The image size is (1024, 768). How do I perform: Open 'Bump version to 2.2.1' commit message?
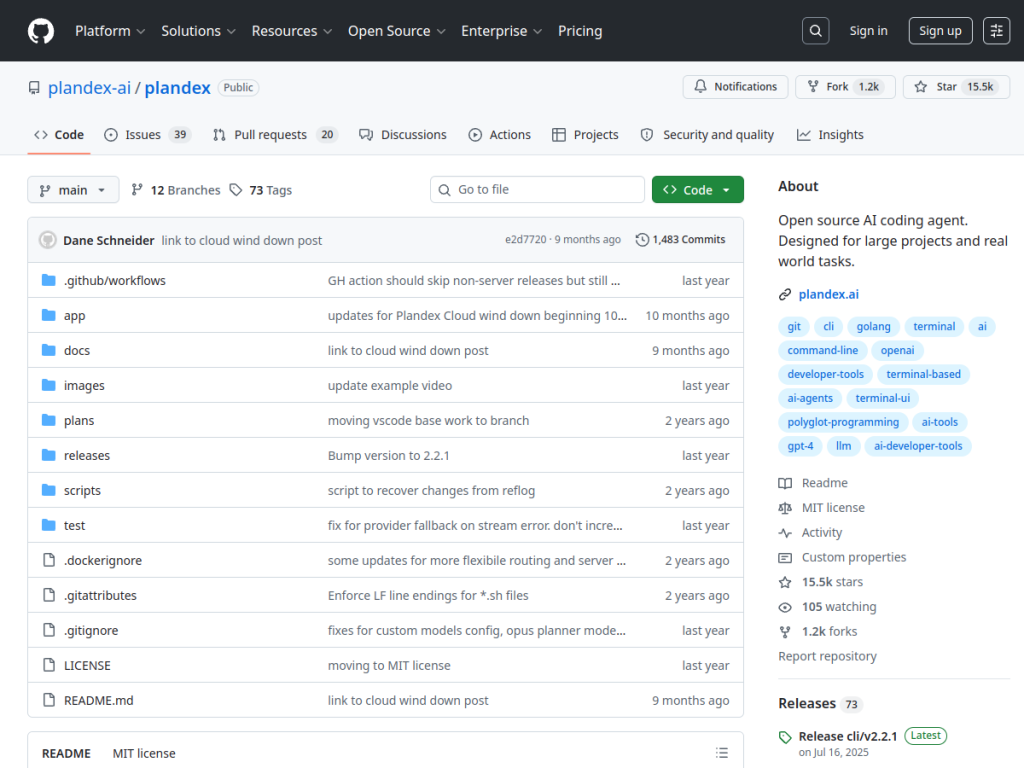point(389,455)
